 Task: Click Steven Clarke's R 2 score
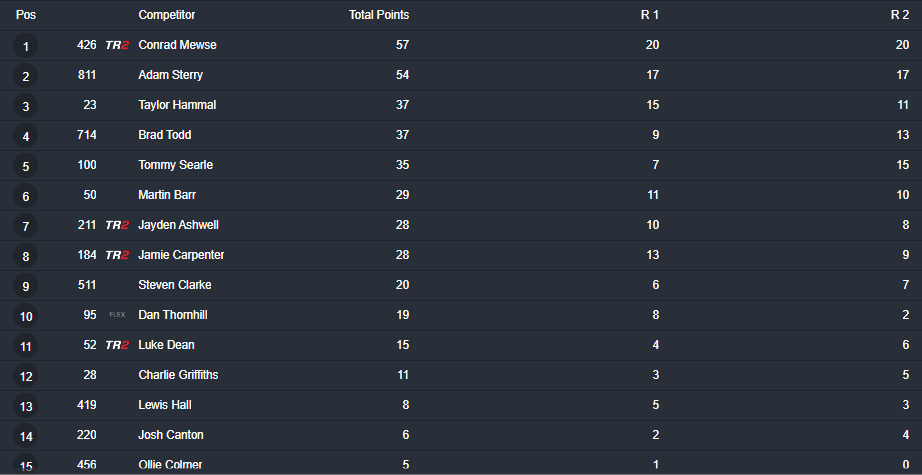click(906, 285)
